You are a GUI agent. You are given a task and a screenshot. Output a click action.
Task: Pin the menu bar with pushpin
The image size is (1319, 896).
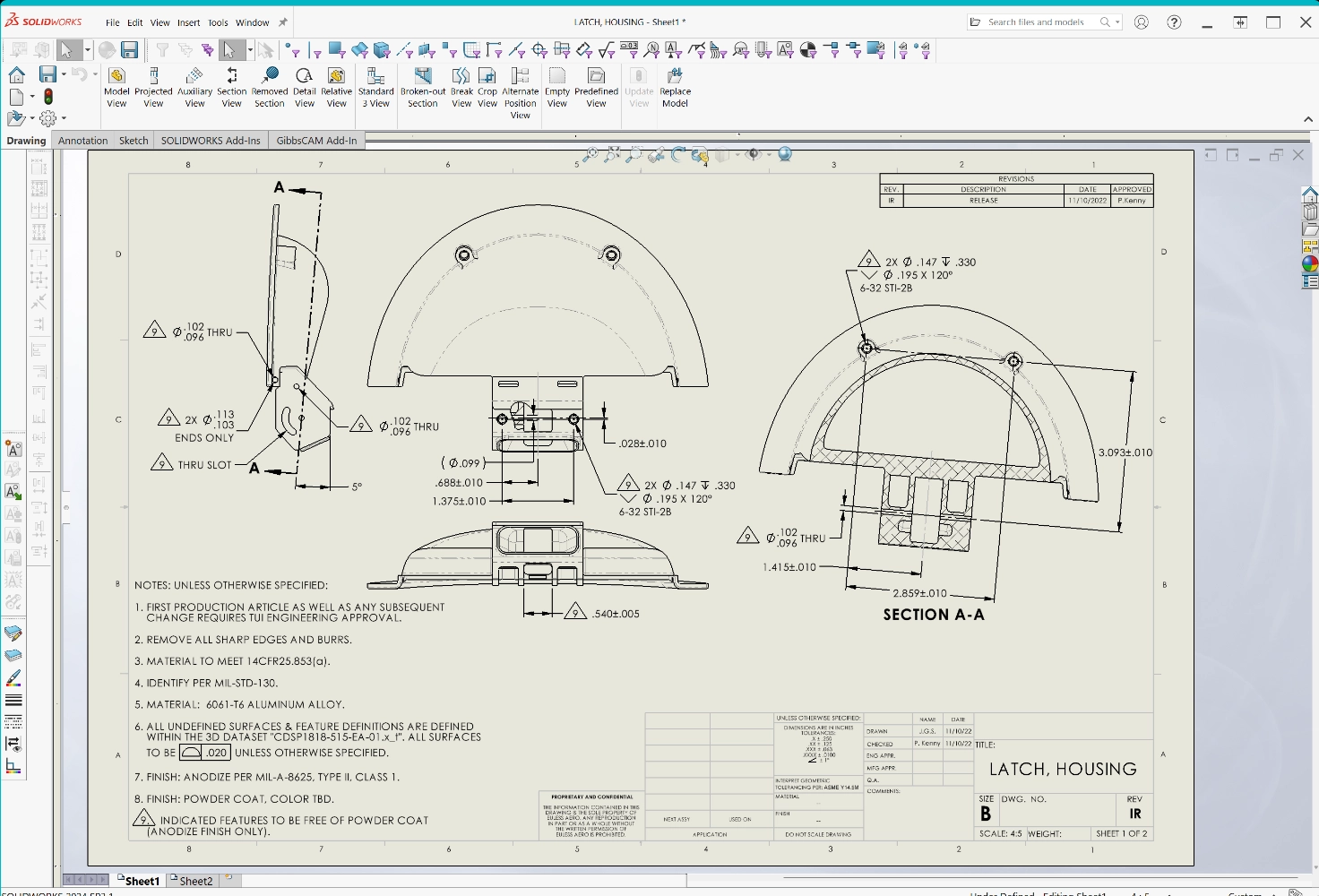pyautogui.click(x=283, y=22)
